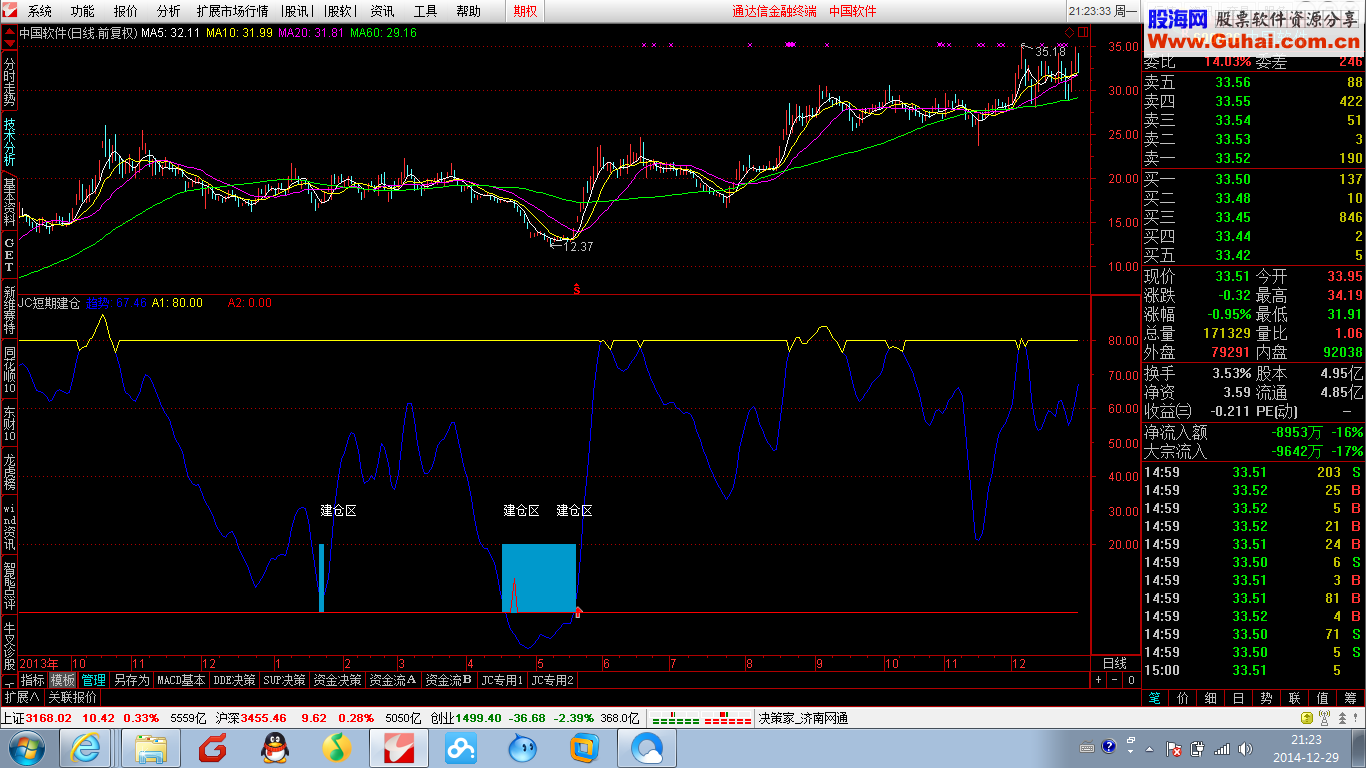Open the Windows Start button
This screenshot has width=1366, height=768.
(26, 748)
